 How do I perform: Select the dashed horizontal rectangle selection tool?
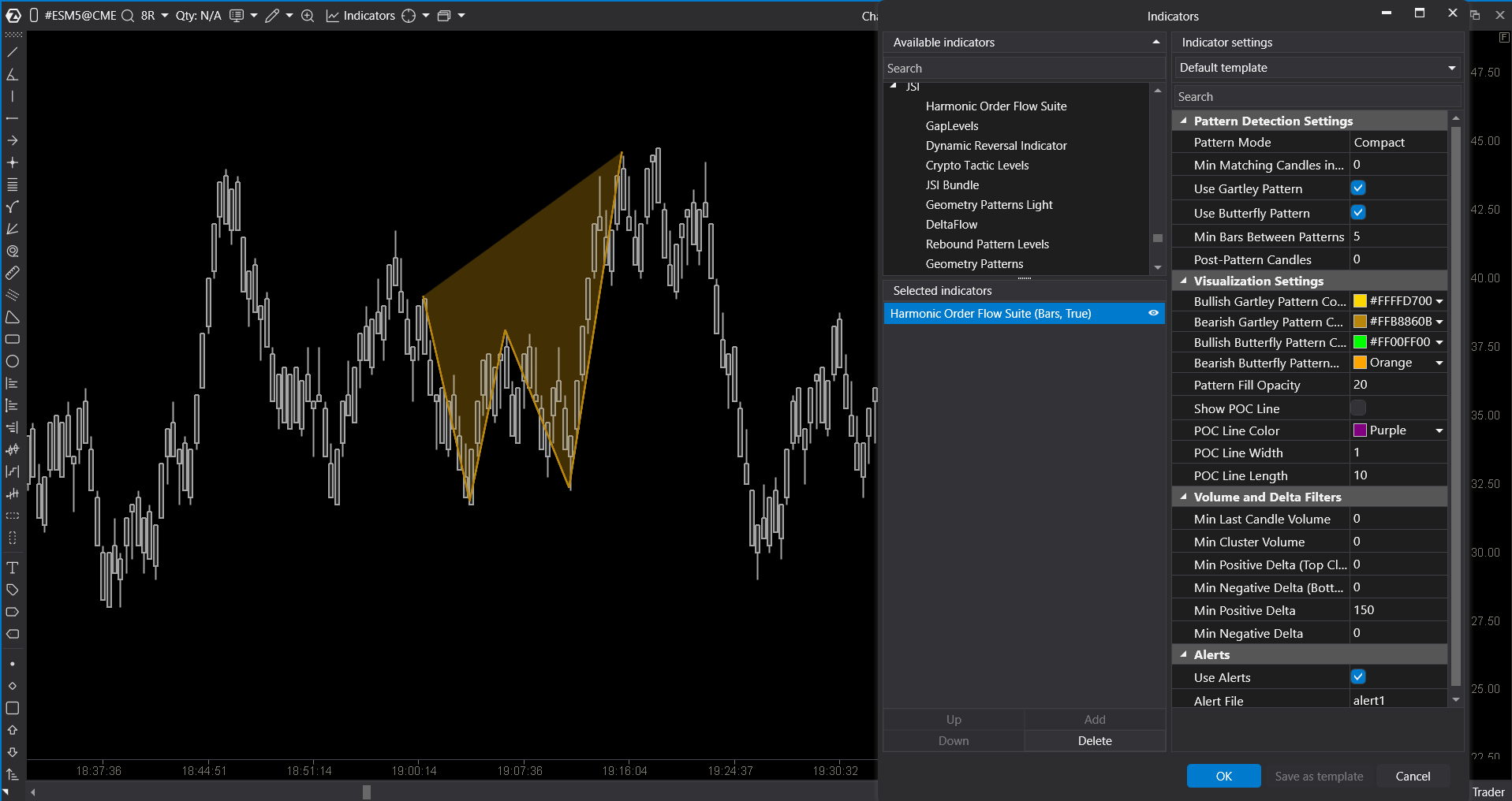[x=12, y=516]
